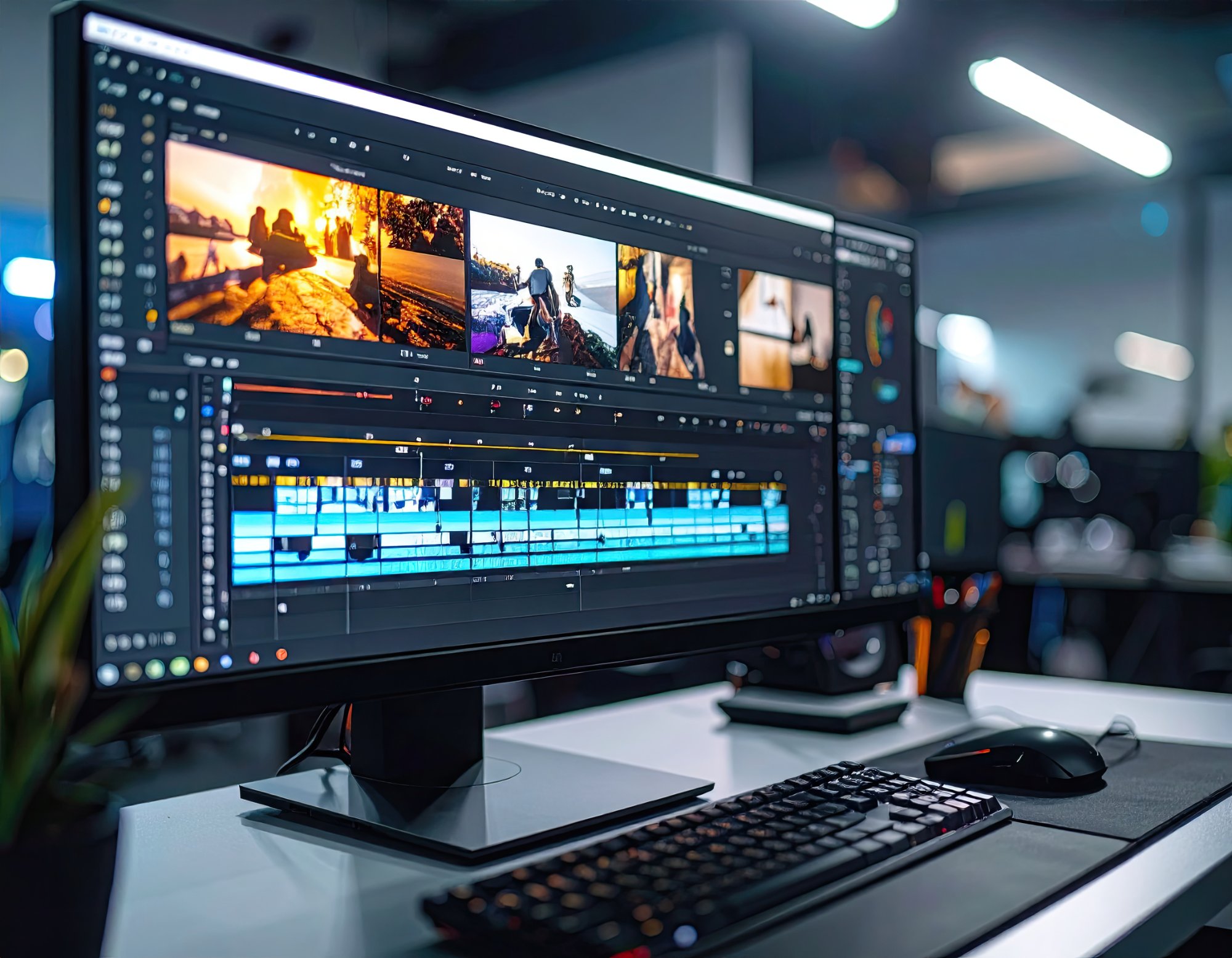Screen dimensions: 1232x958
Task: Click the blue highlighted item in right panel
Action: coord(899,443)
